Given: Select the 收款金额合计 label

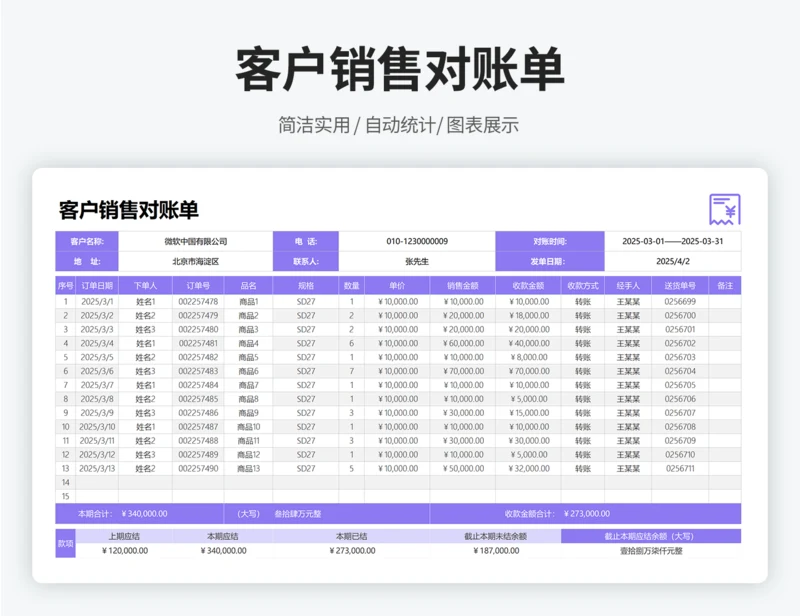Looking at the screenshot, I should [530, 514].
